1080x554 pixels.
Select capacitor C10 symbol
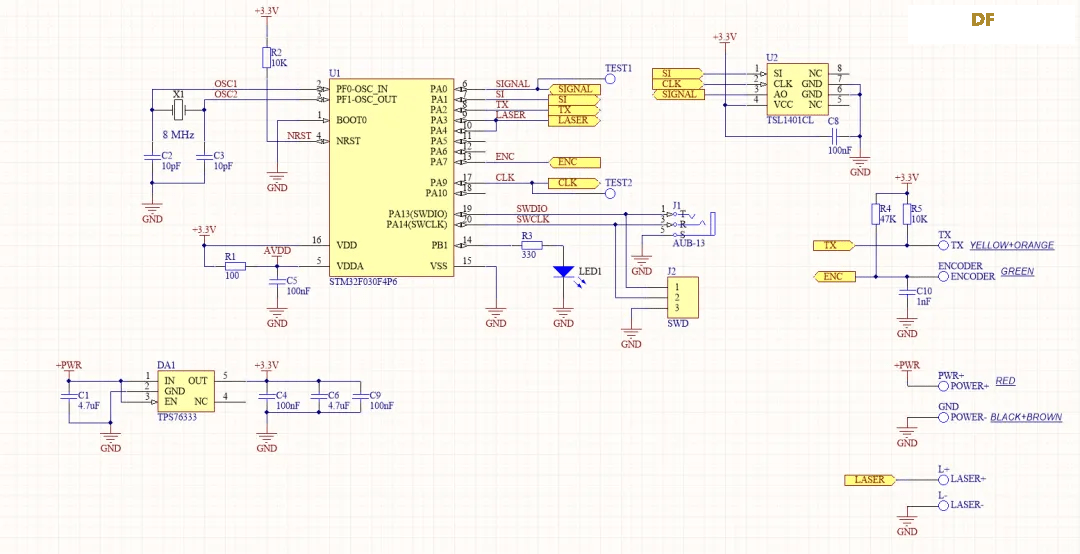pos(906,292)
